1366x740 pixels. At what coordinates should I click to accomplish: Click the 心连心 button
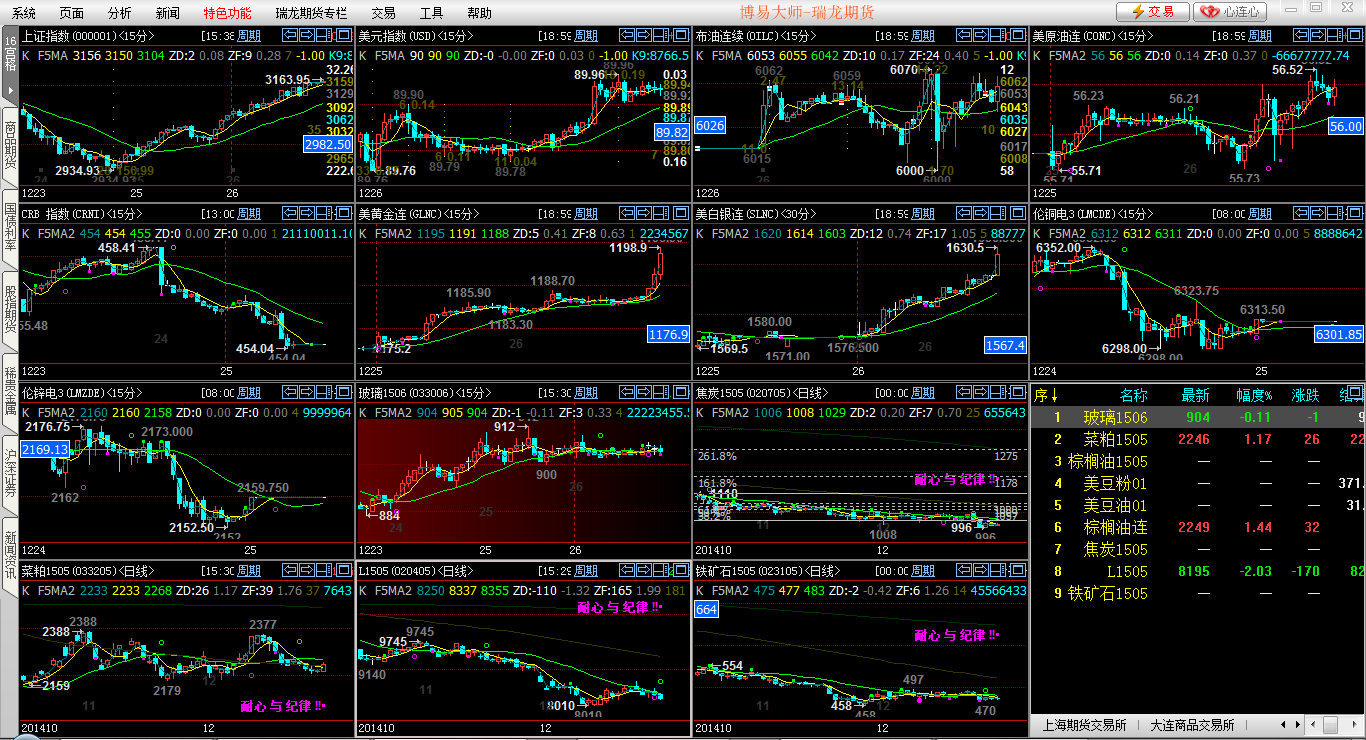(1231, 12)
